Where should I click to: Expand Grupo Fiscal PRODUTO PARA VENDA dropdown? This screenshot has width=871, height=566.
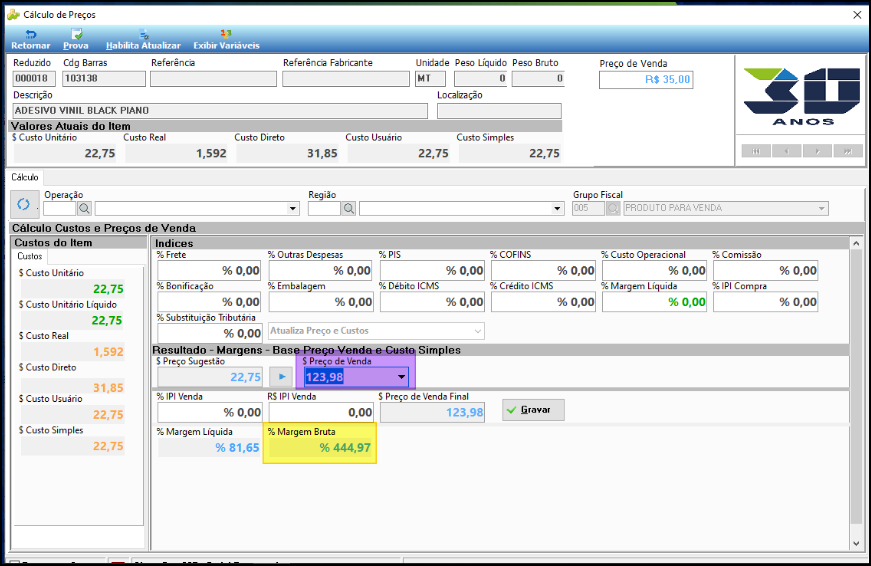(x=821, y=209)
